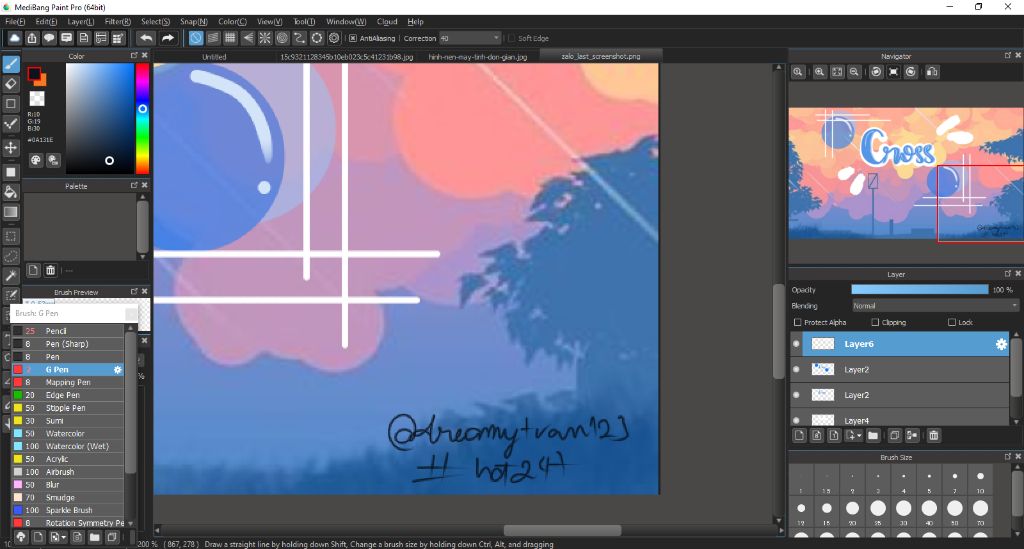Open the Snap menu
The image size is (1024, 549).
[x=194, y=22]
